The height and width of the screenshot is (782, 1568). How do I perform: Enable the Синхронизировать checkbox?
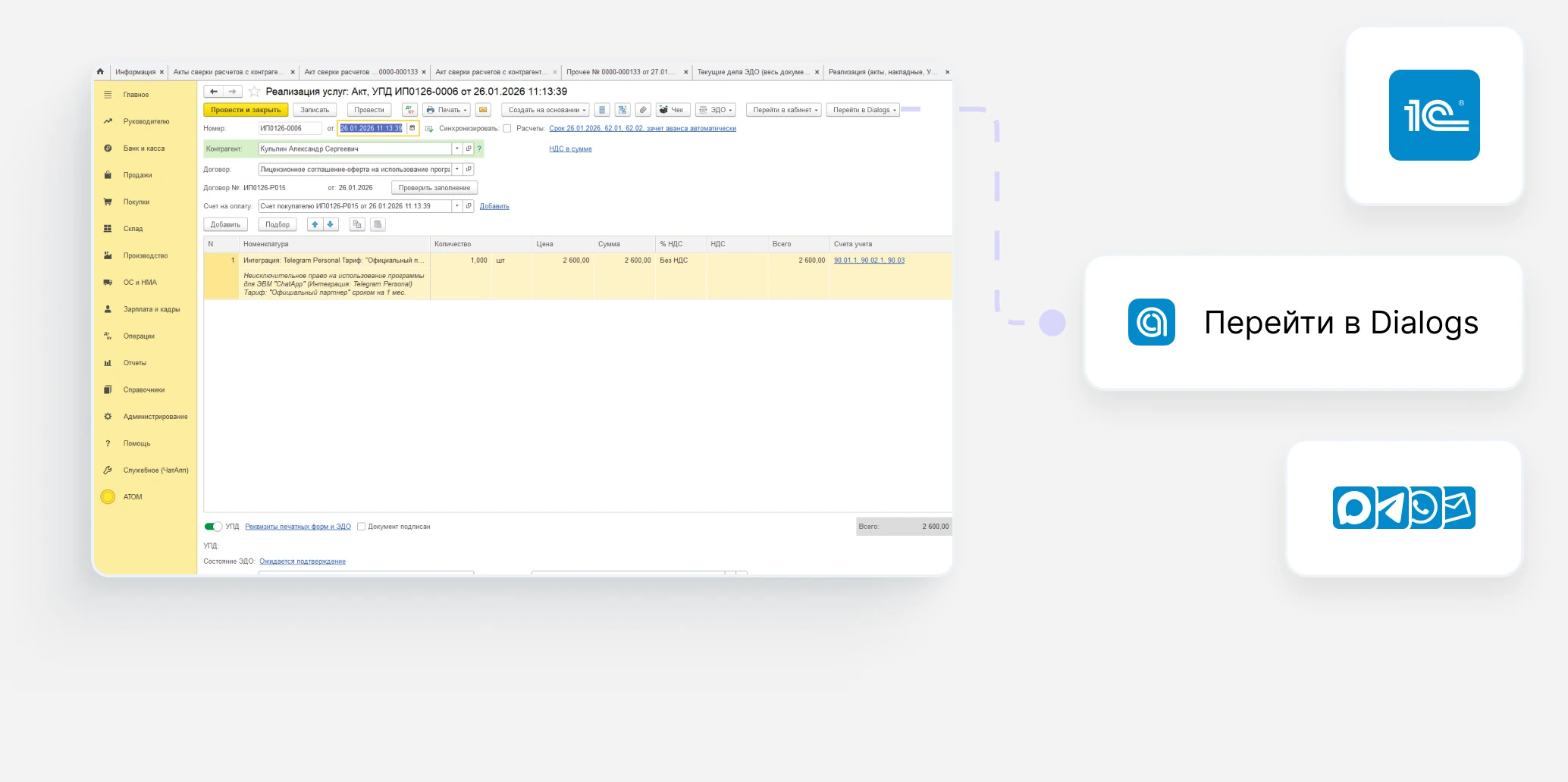click(x=507, y=129)
